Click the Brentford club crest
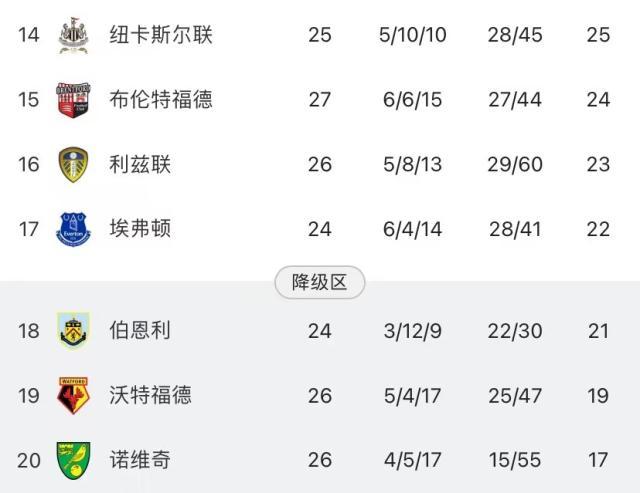 click(75, 100)
